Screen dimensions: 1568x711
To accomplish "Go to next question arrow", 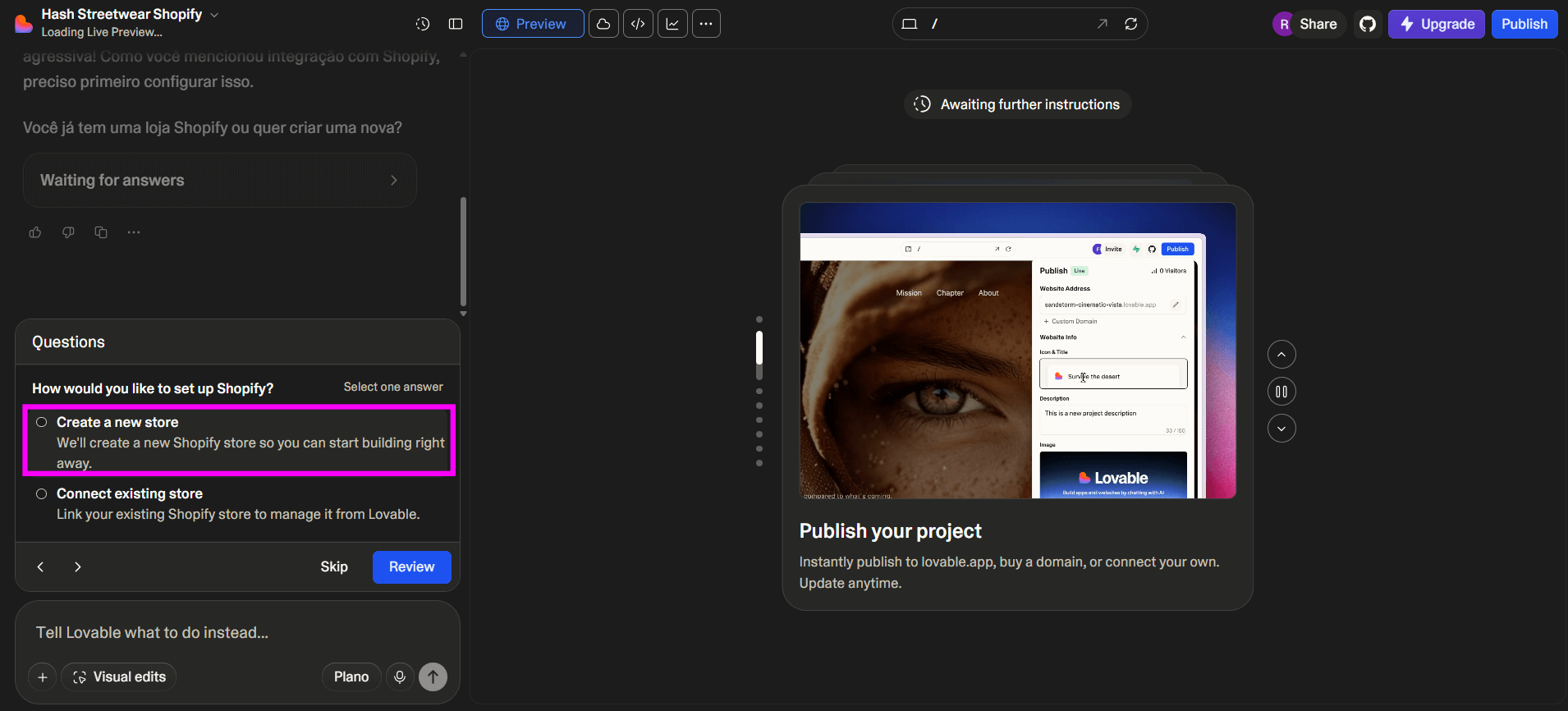I will [x=78, y=567].
